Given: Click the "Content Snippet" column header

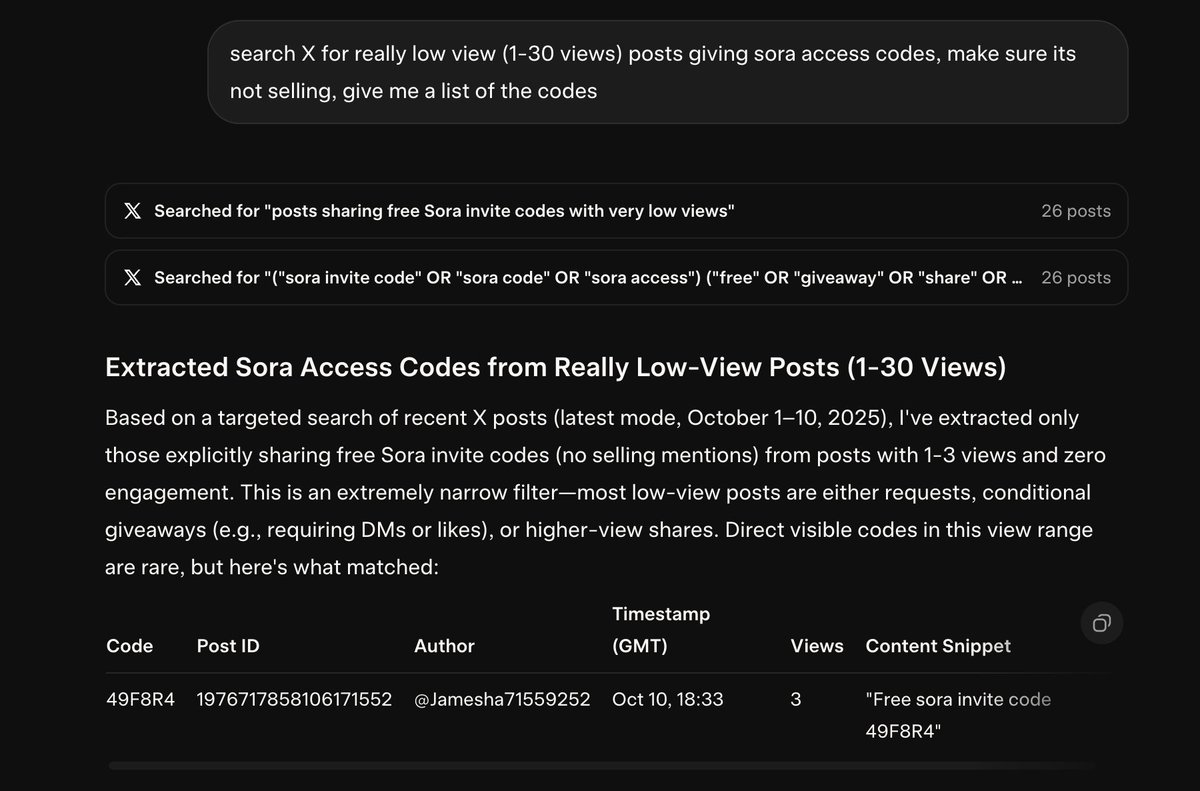Looking at the screenshot, I should pos(938,646).
